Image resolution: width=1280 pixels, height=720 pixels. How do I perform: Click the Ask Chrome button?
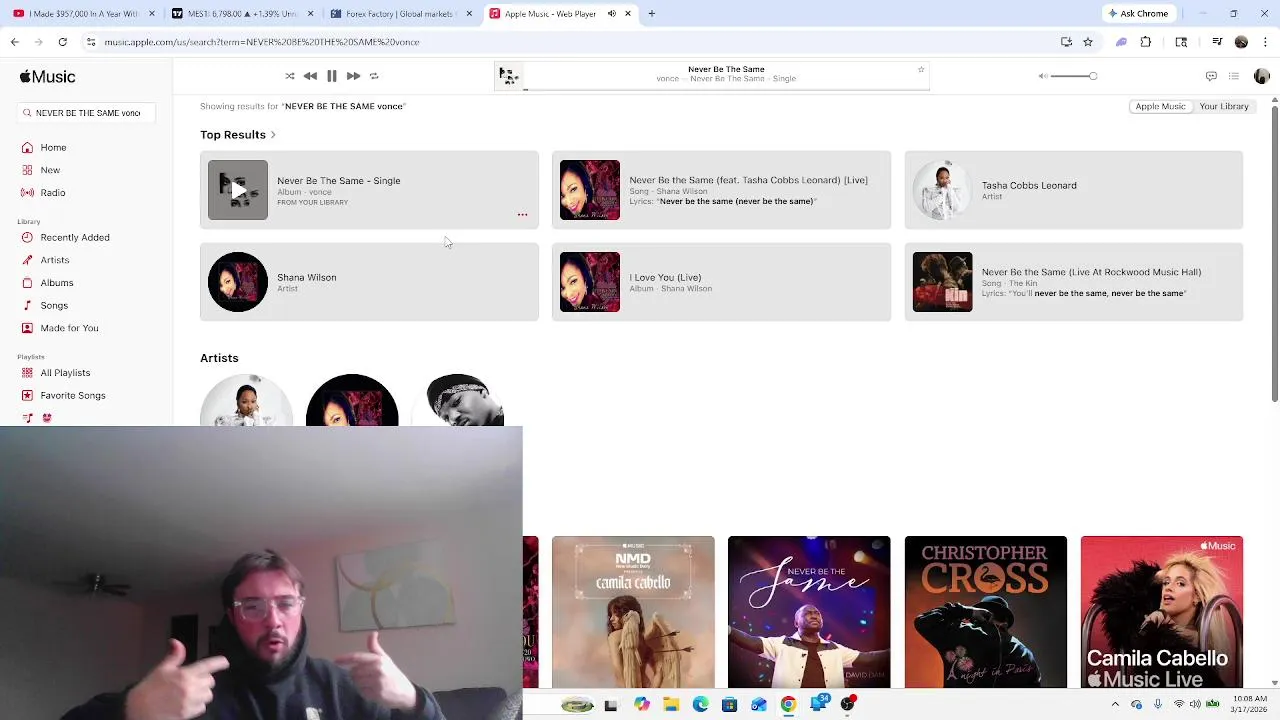[1138, 14]
